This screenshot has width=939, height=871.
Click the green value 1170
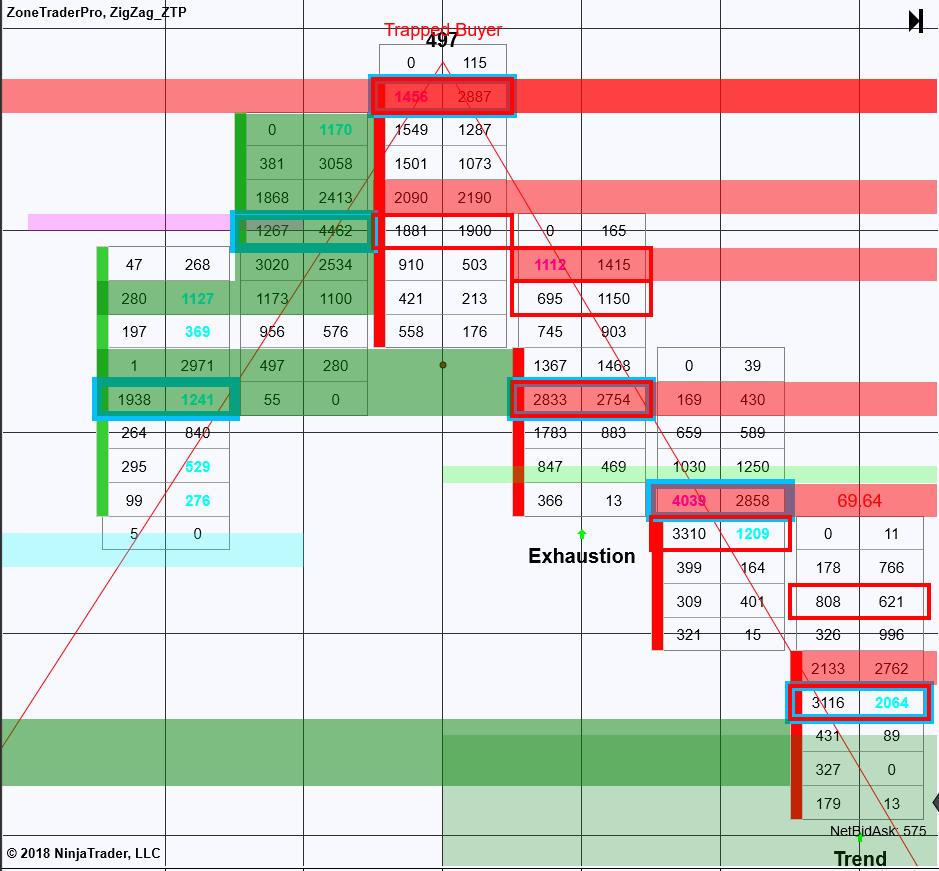(335, 130)
